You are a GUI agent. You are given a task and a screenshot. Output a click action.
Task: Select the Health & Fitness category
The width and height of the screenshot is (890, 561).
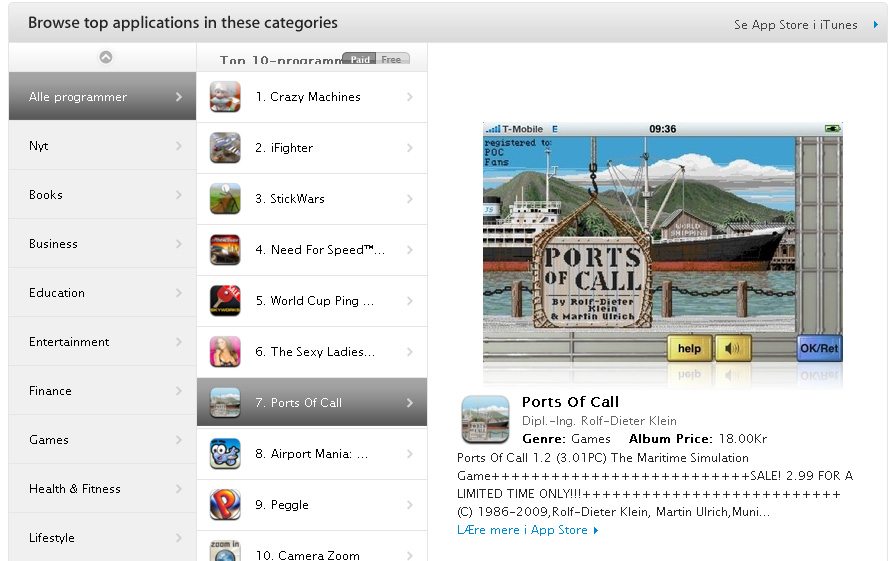point(102,488)
